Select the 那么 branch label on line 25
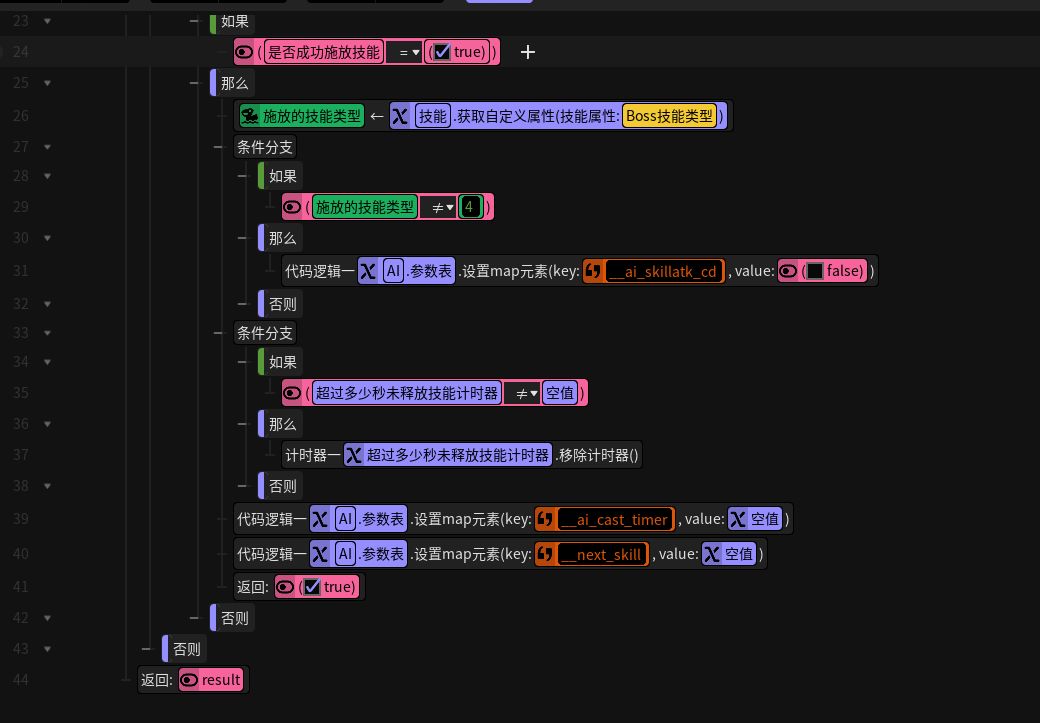 click(234, 84)
